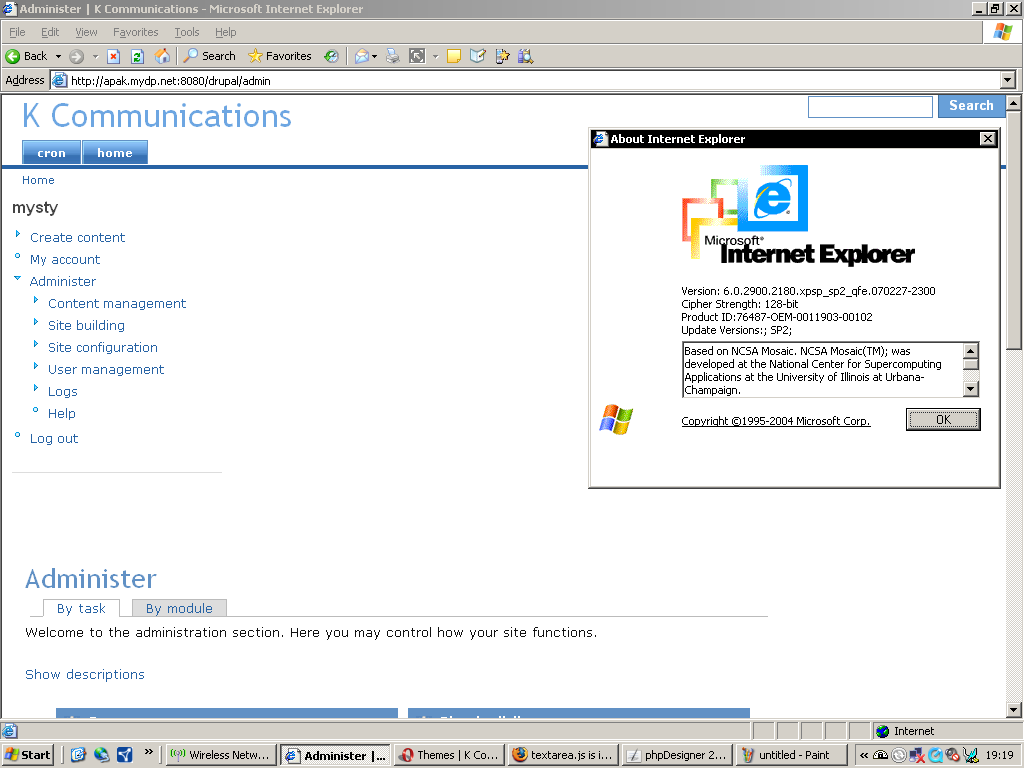Click OK in About Internet Explorer dialog
This screenshot has width=1024, height=768.
coord(943,420)
